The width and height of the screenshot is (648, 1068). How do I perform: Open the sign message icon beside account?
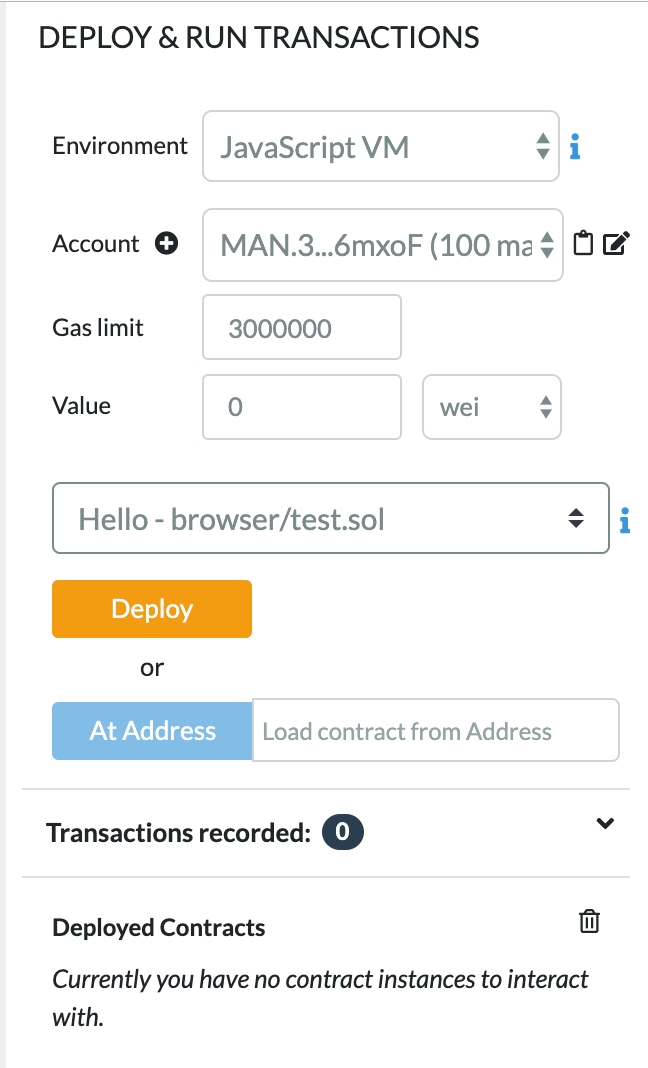pyautogui.click(x=617, y=242)
